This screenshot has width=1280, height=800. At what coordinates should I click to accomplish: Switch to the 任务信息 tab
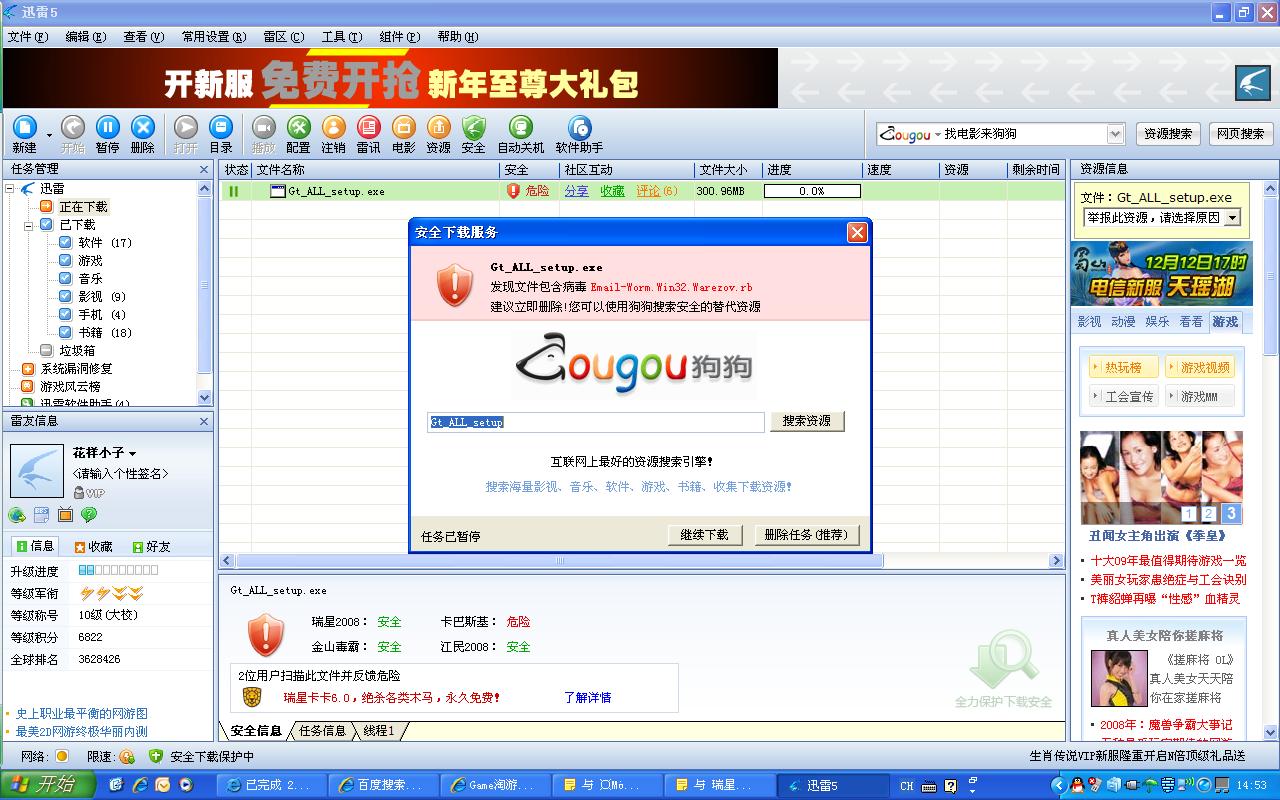point(322,731)
